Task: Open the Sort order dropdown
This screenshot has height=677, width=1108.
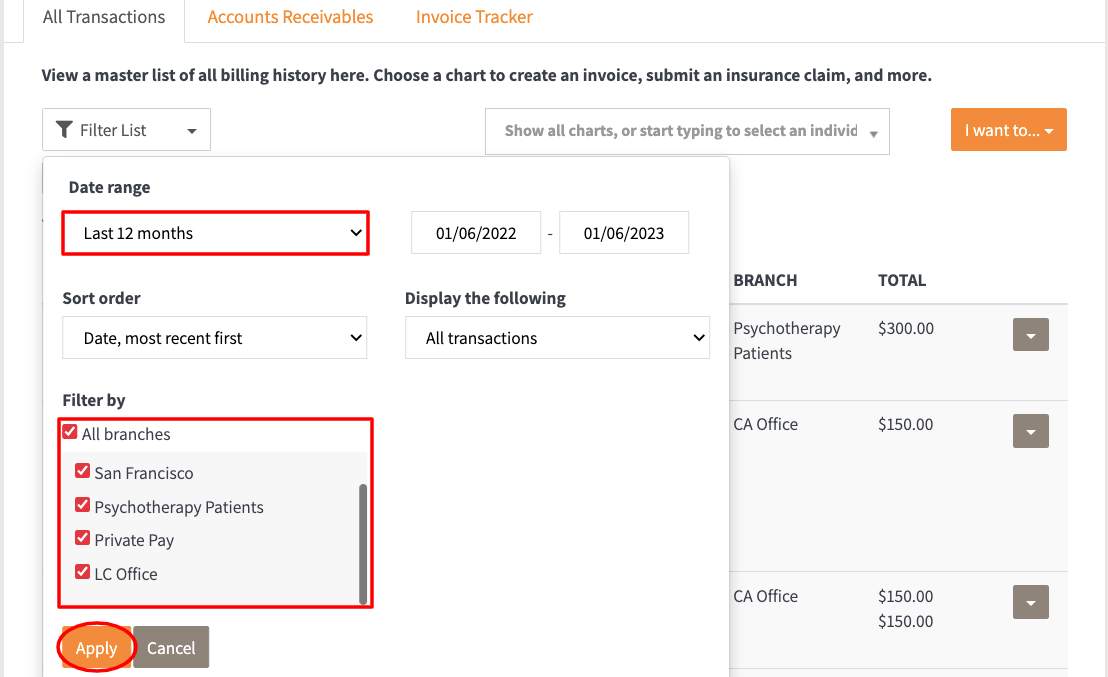Action: (215, 338)
